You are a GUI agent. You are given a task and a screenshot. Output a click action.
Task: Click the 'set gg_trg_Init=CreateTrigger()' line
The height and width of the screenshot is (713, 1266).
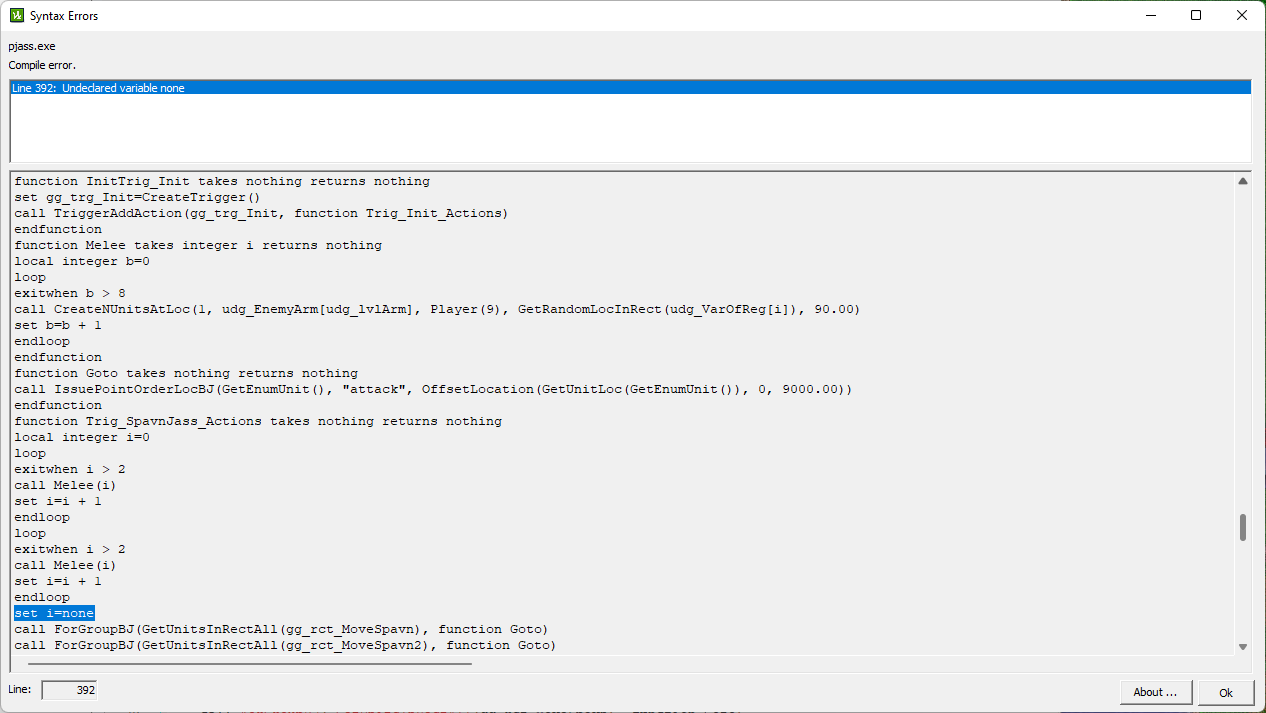[137, 197]
